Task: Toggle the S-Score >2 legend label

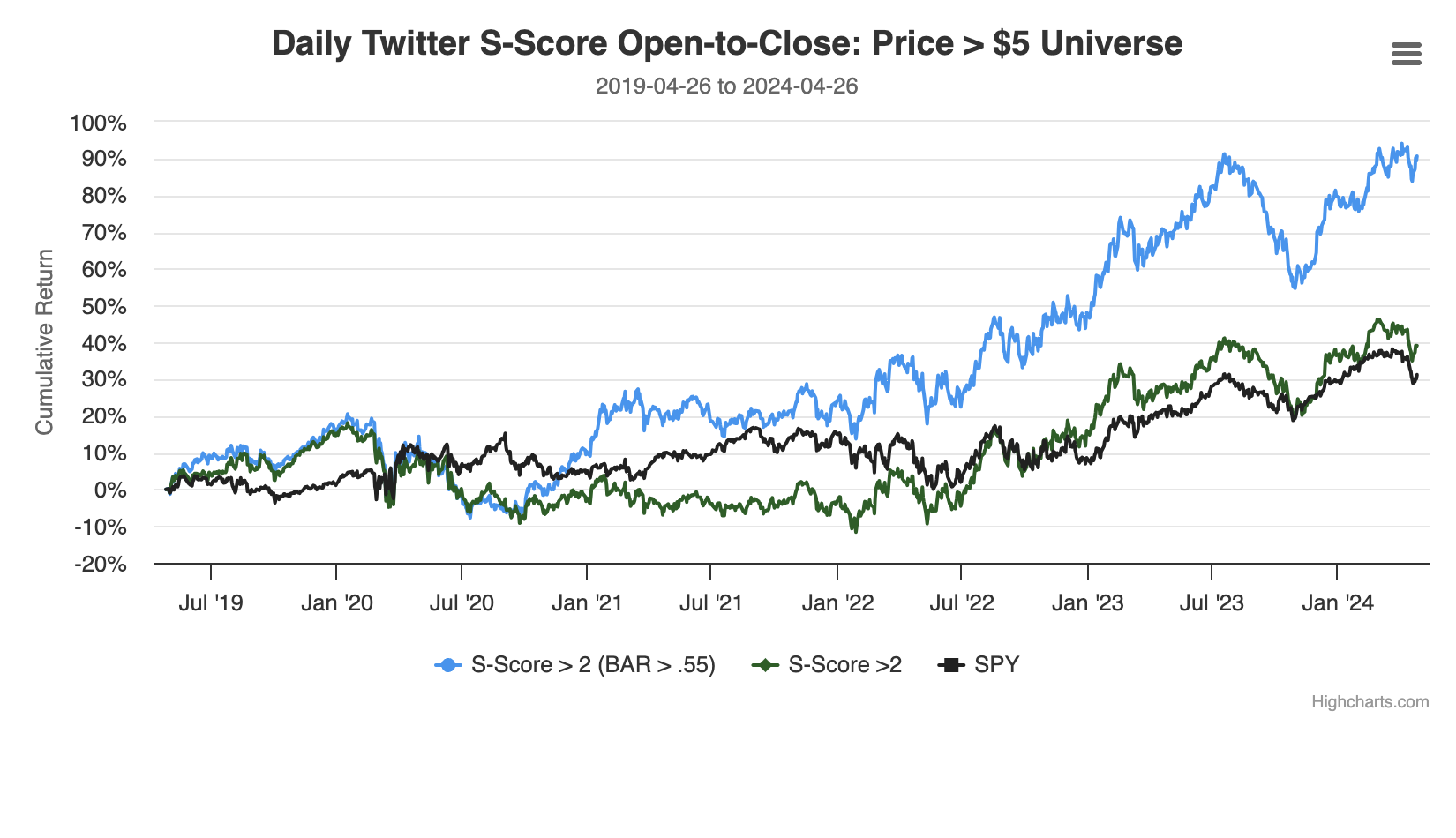Action: coord(844,665)
